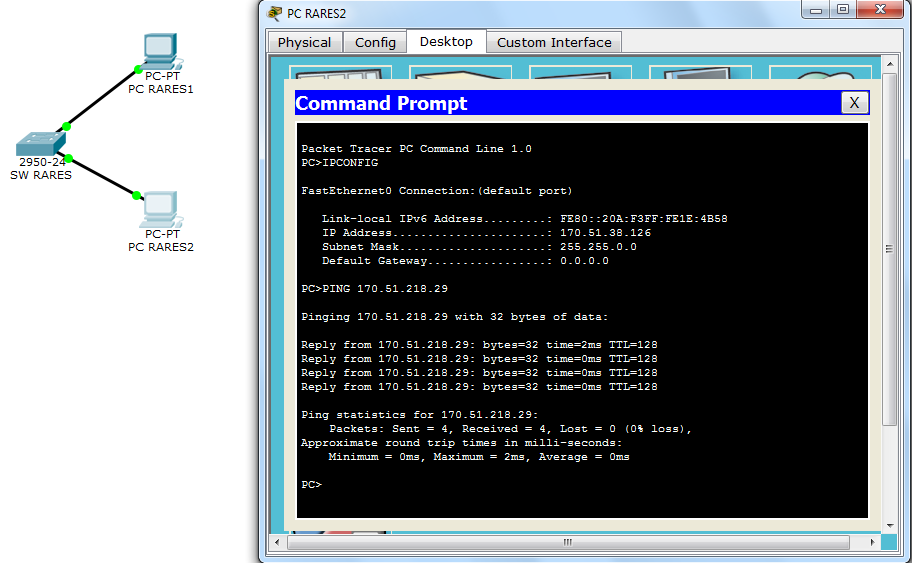This screenshot has width=912, height=563.
Task: Close the Command Prompt with X button
Action: 854,103
